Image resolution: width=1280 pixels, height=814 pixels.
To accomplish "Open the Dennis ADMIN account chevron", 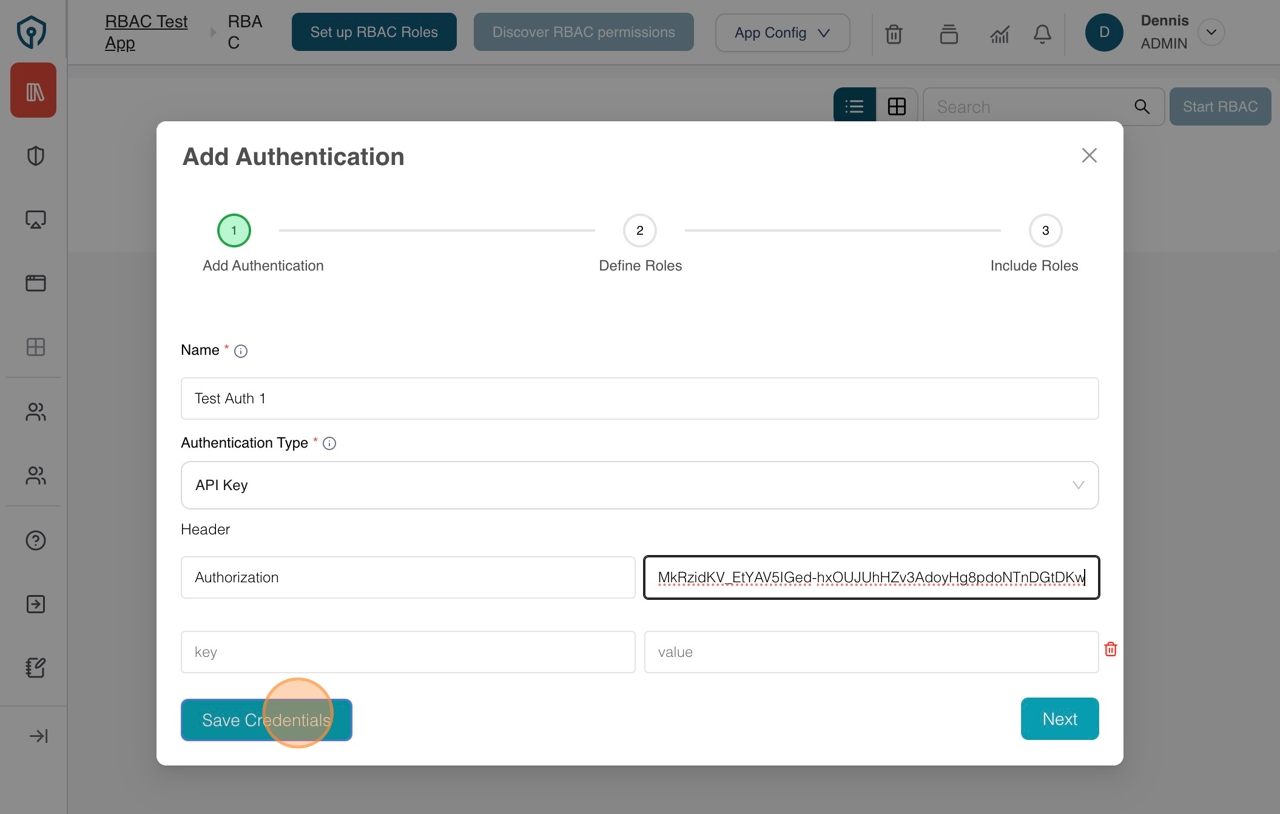I will [1211, 32].
